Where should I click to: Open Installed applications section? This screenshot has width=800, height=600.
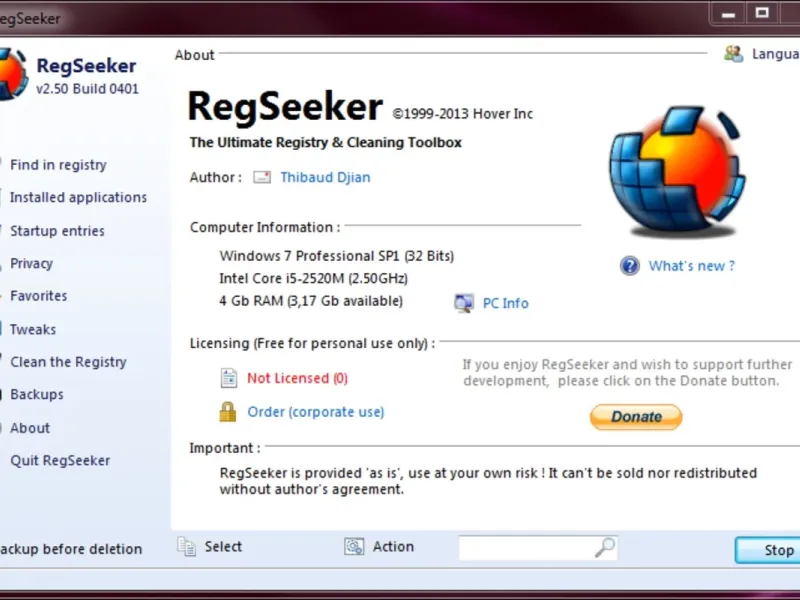(x=78, y=197)
